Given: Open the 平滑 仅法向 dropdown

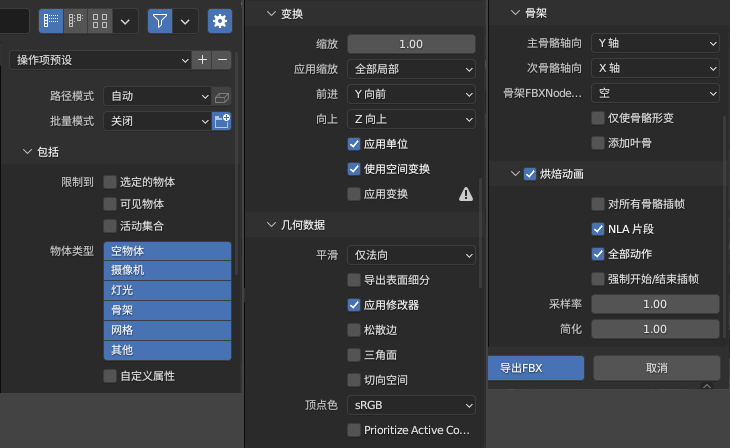Looking at the screenshot, I should click(411, 255).
